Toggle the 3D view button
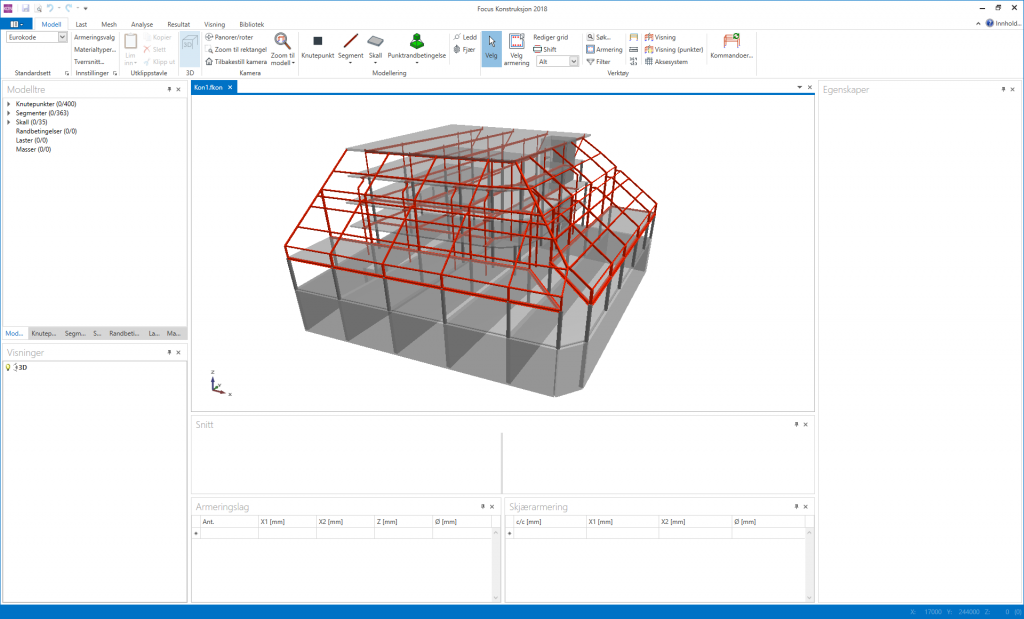1024x619 pixels. pyautogui.click(x=189, y=49)
